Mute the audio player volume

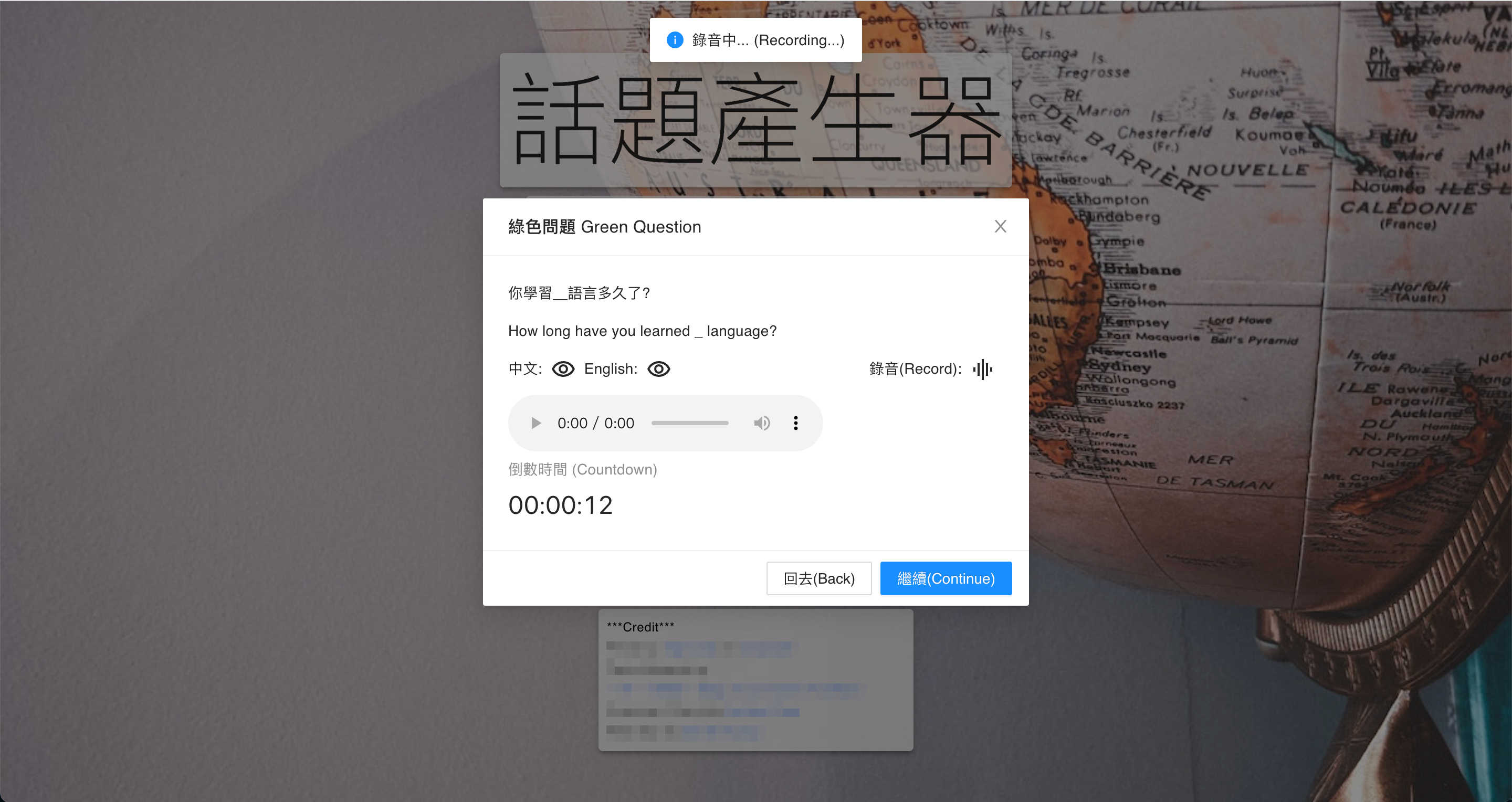click(x=761, y=423)
